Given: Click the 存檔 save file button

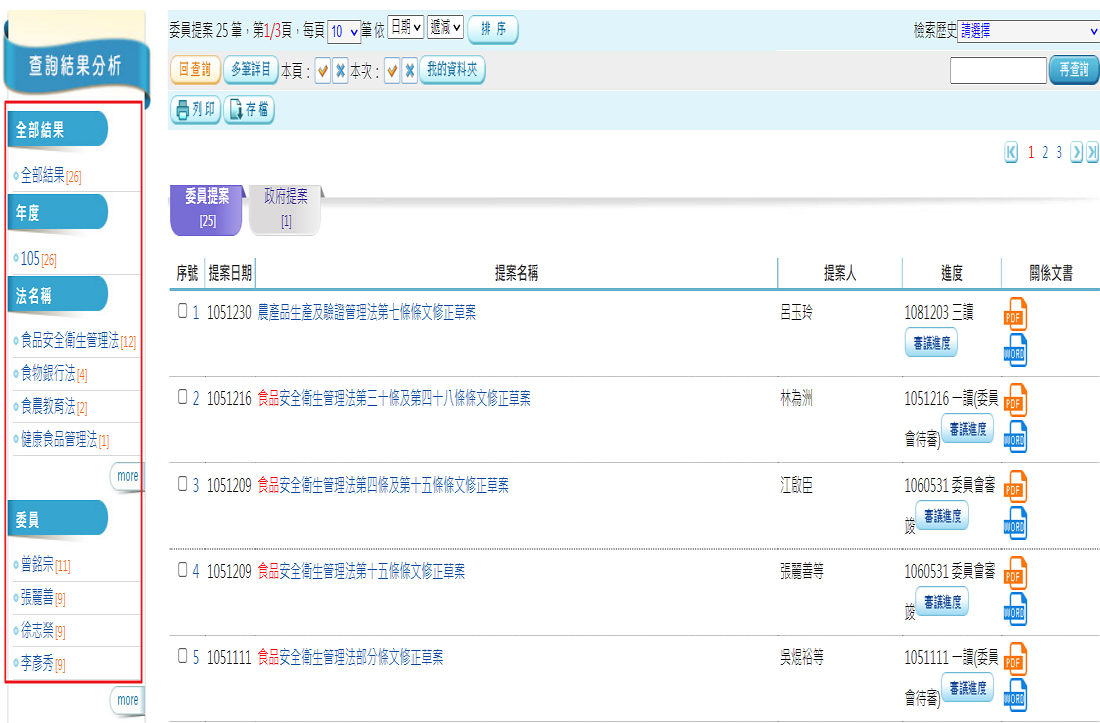Looking at the screenshot, I should click(249, 110).
